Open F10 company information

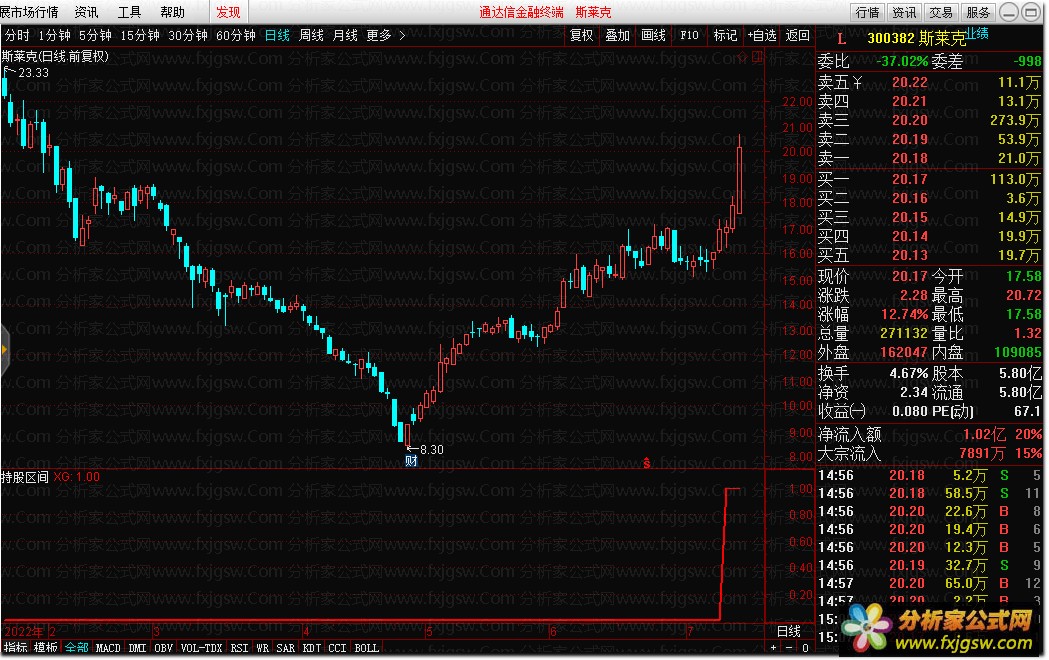pos(689,35)
